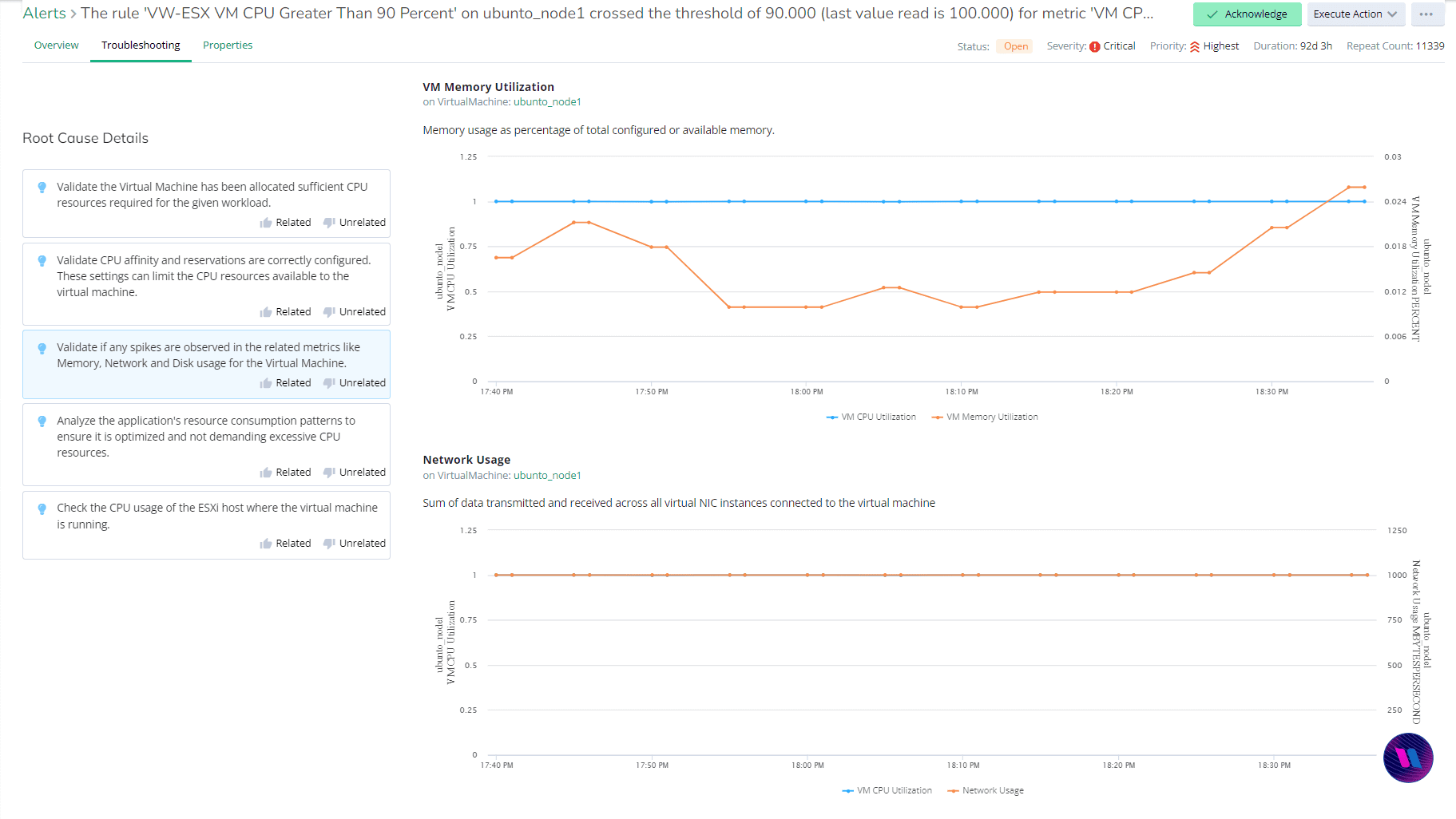
Task: Click the Open status badge
Action: coord(1015,46)
